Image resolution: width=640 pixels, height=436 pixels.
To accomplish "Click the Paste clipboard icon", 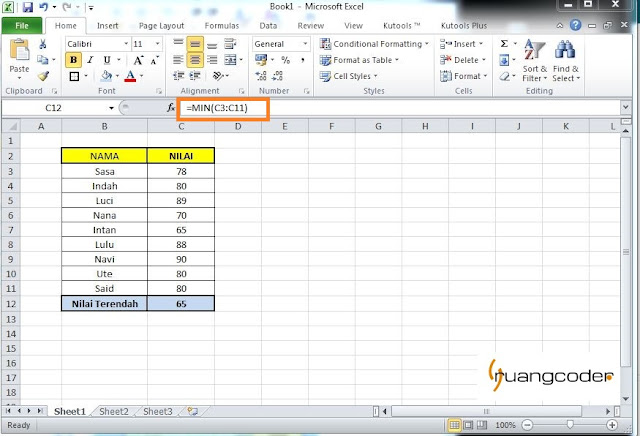I will pyautogui.click(x=19, y=50).
